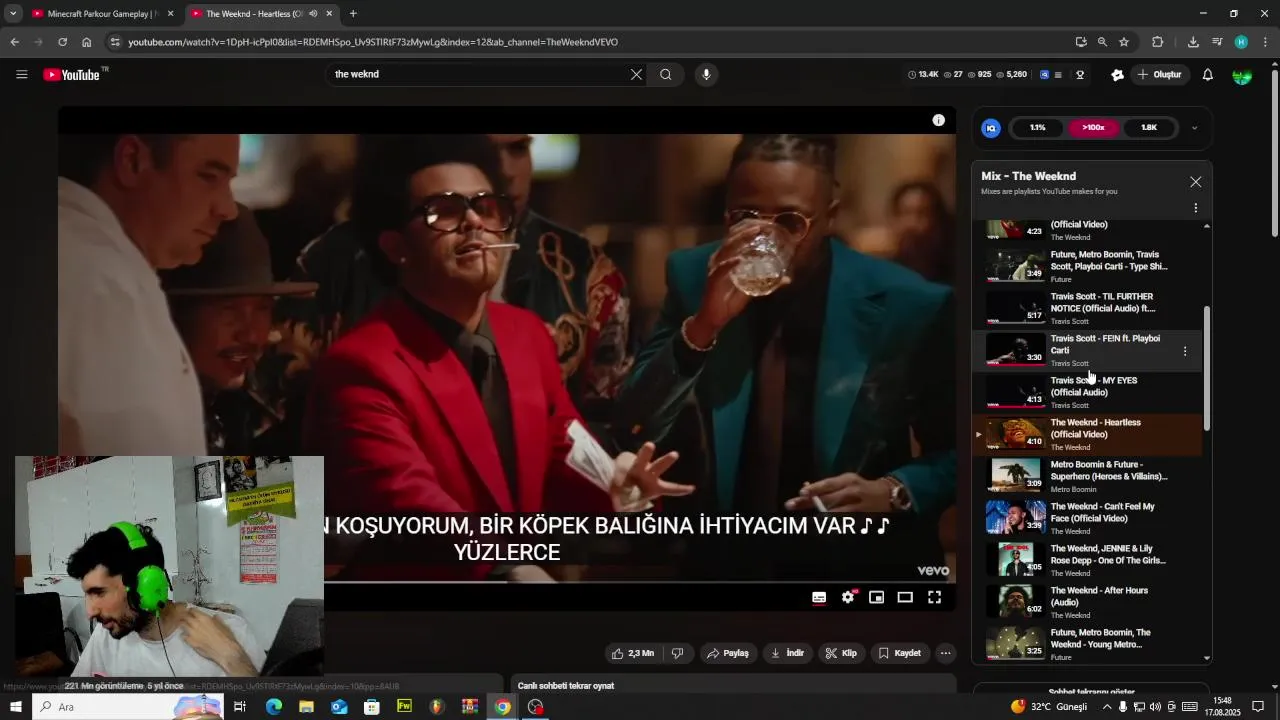
Task: Open File Explorer from the taskbar
Action: pos(306,707)
